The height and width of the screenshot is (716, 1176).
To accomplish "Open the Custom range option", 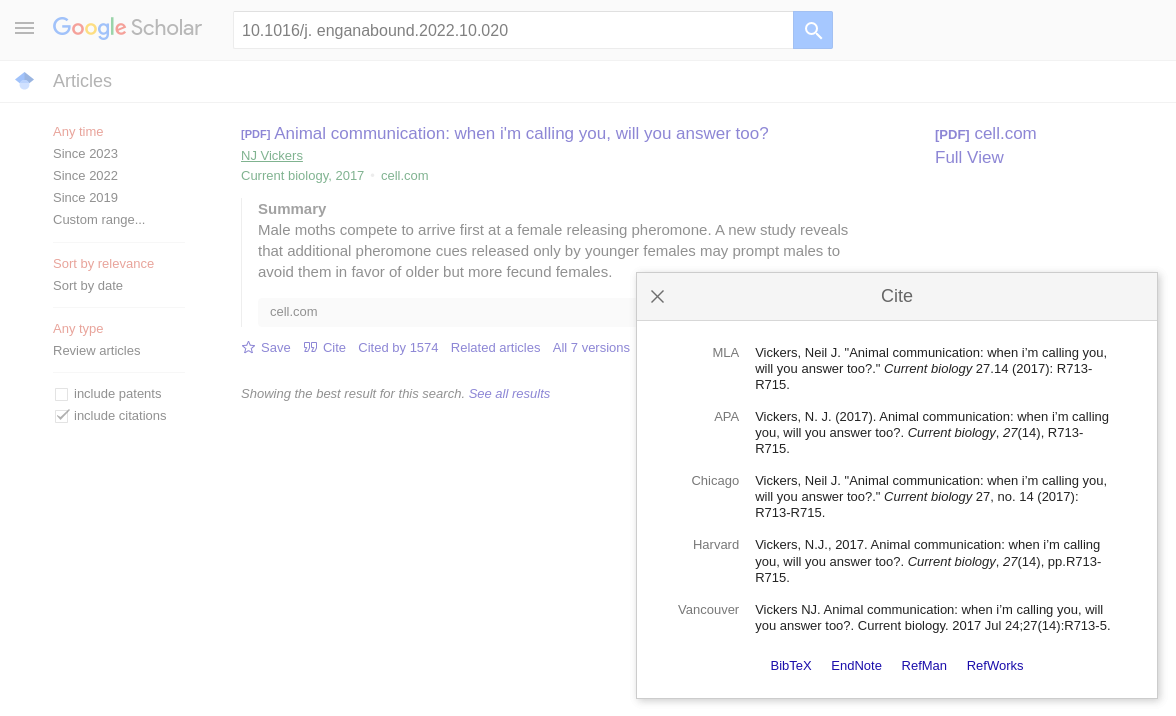I will click(x=99, y=219).
